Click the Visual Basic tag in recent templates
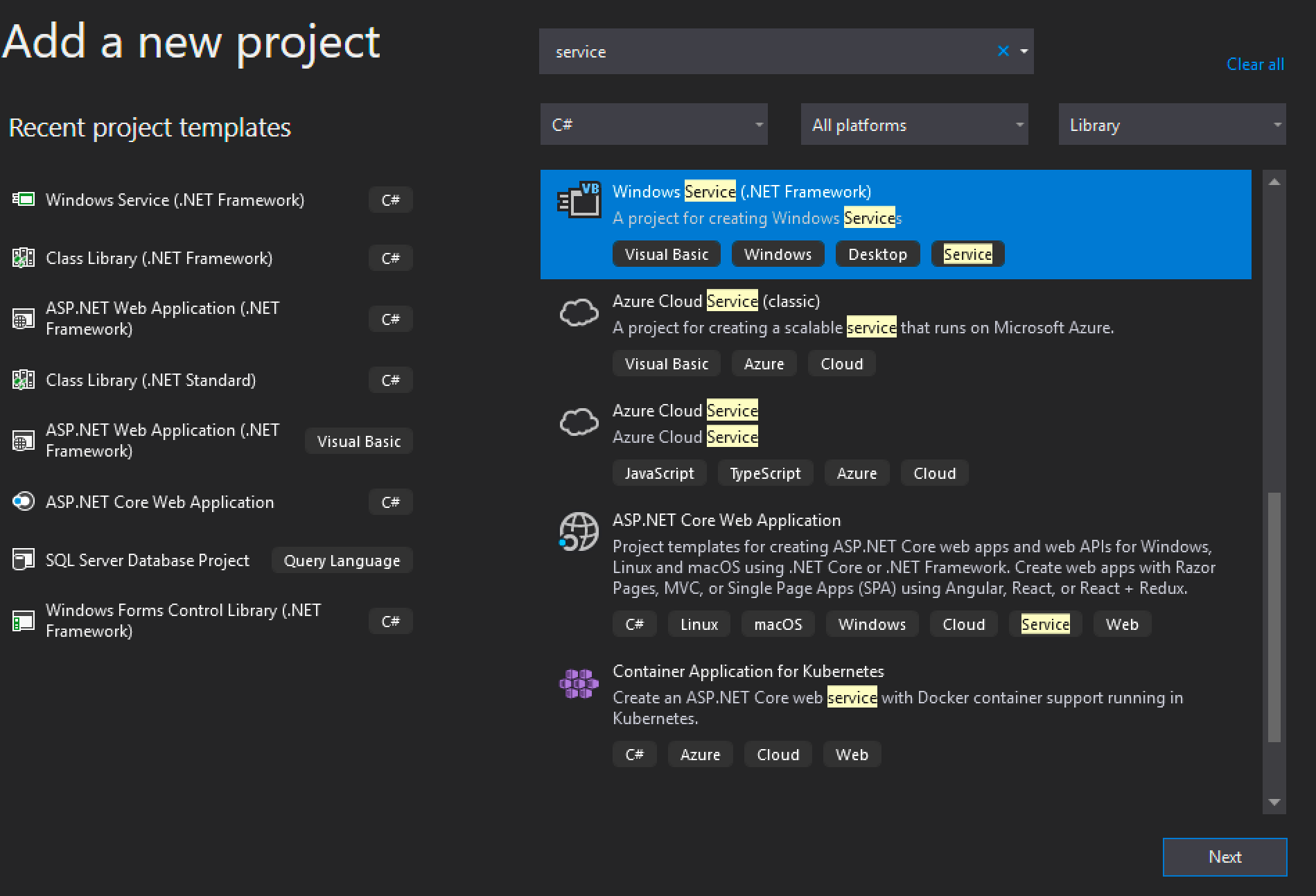Image resolution: width=1316 pixels, height=896 pixels. (359, 441)
